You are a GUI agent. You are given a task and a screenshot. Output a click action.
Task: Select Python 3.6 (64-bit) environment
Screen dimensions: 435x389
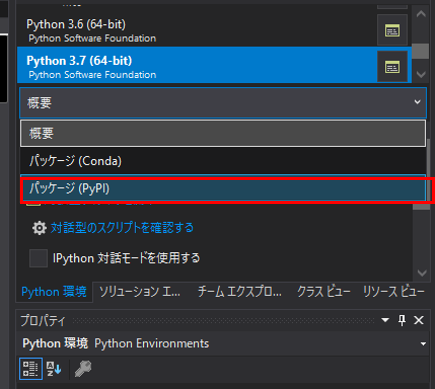(197, 30)
